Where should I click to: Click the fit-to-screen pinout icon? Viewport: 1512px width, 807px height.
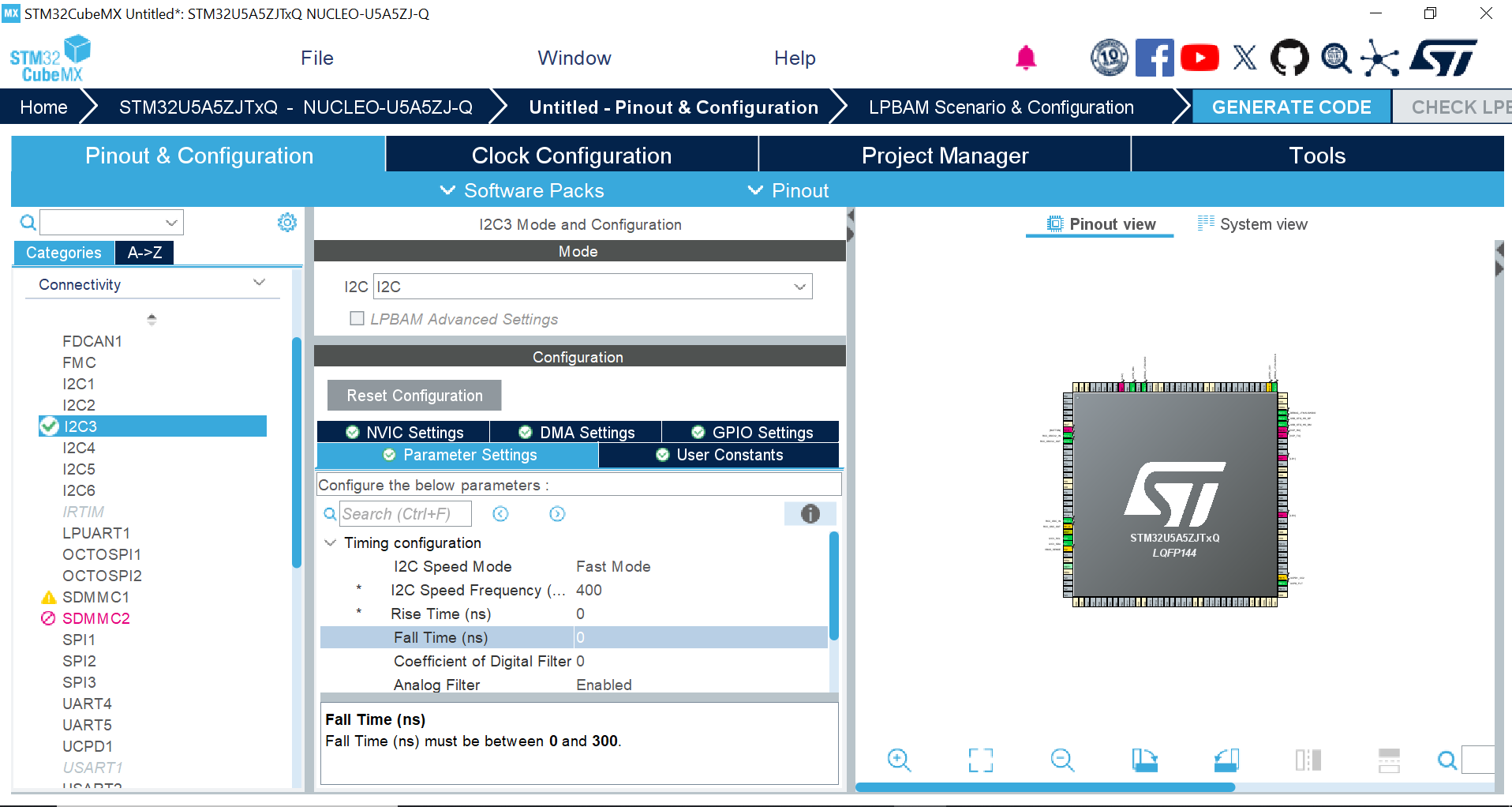pos(981,760)
